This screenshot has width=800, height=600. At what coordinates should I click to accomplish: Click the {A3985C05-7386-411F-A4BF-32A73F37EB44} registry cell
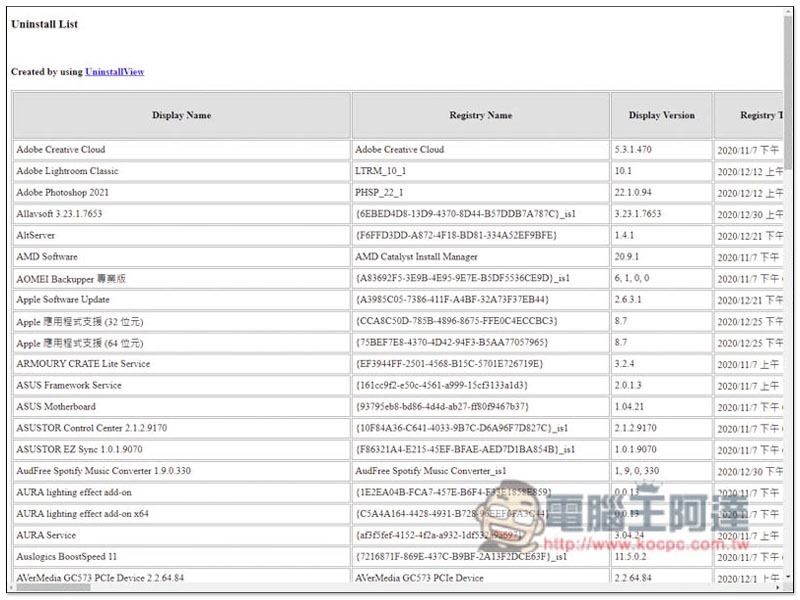tap(481, 299)
